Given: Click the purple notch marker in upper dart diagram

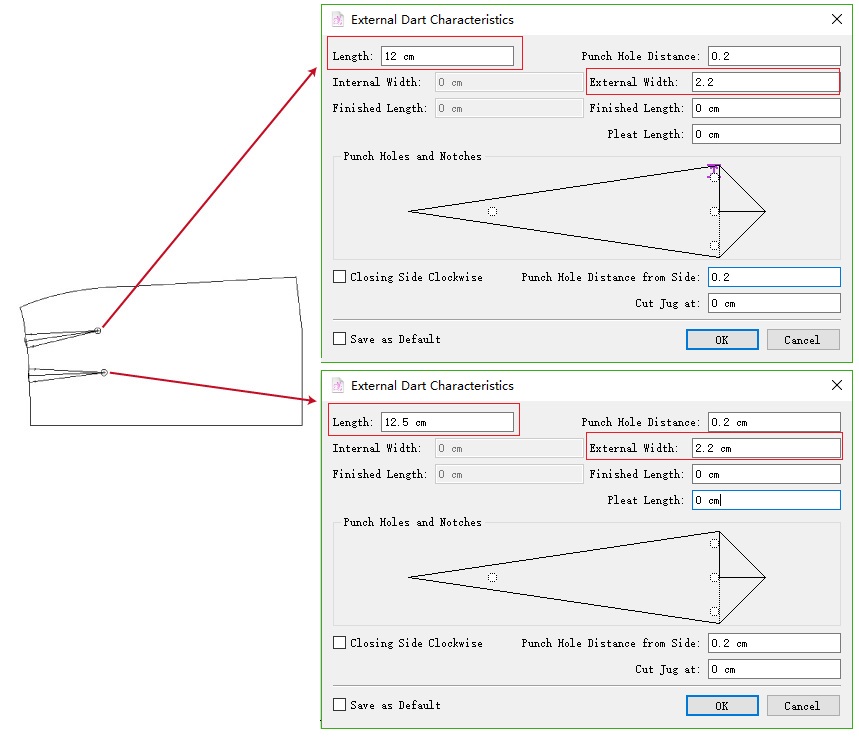Looking at the screenshot, I should coord(713,170).
